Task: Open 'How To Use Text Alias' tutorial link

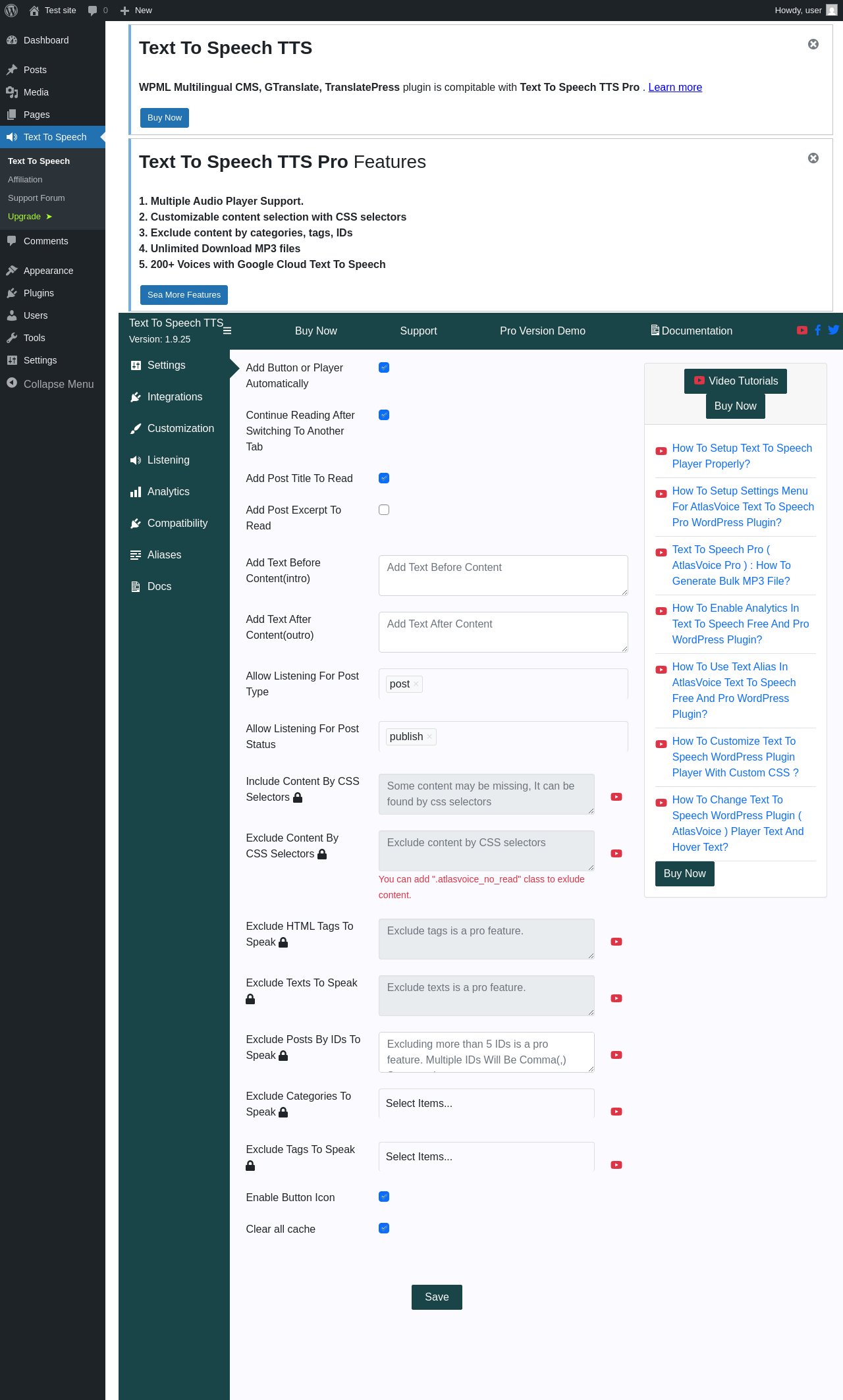Action: 734,691
